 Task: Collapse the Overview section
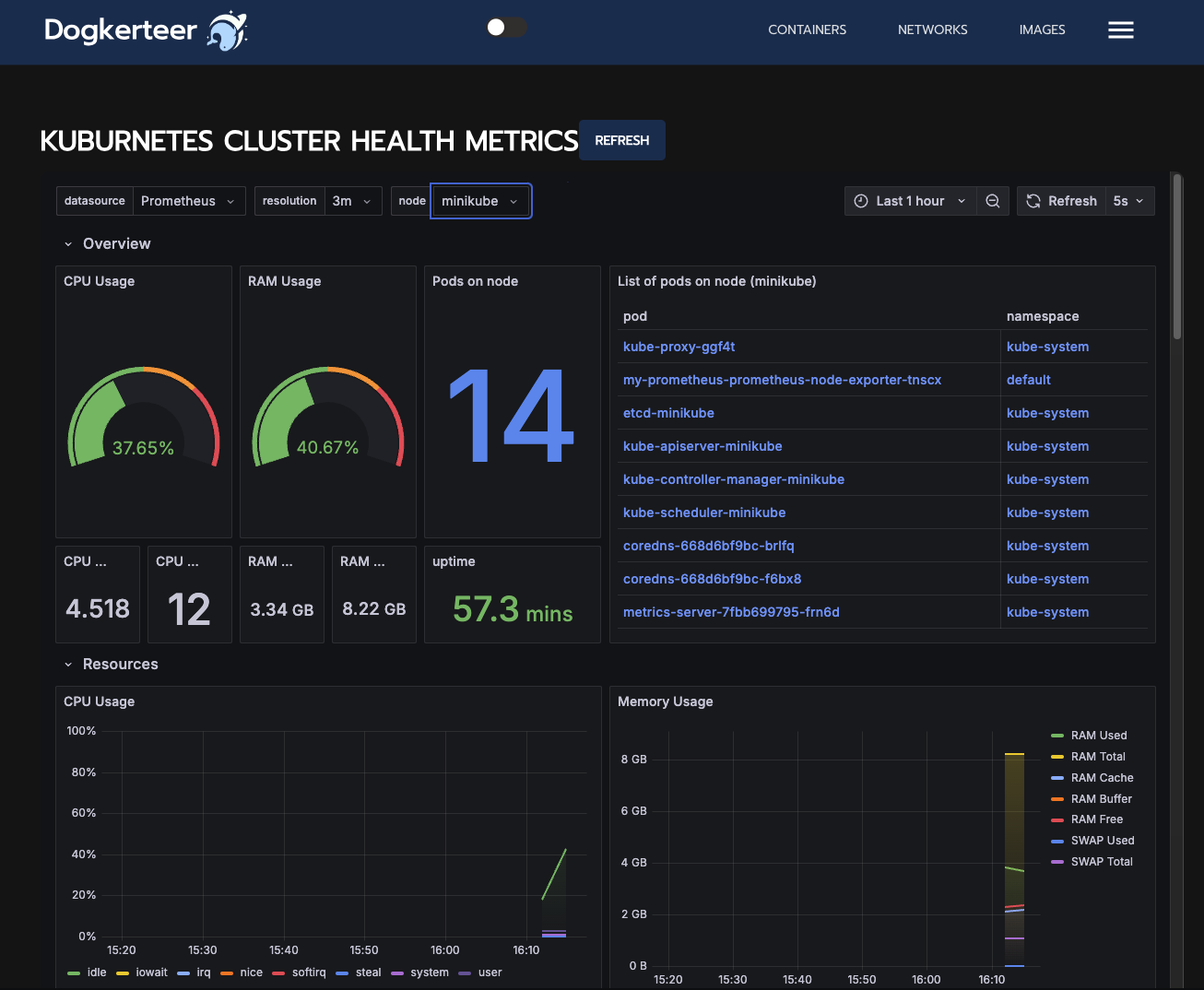(x=68, y=243)
